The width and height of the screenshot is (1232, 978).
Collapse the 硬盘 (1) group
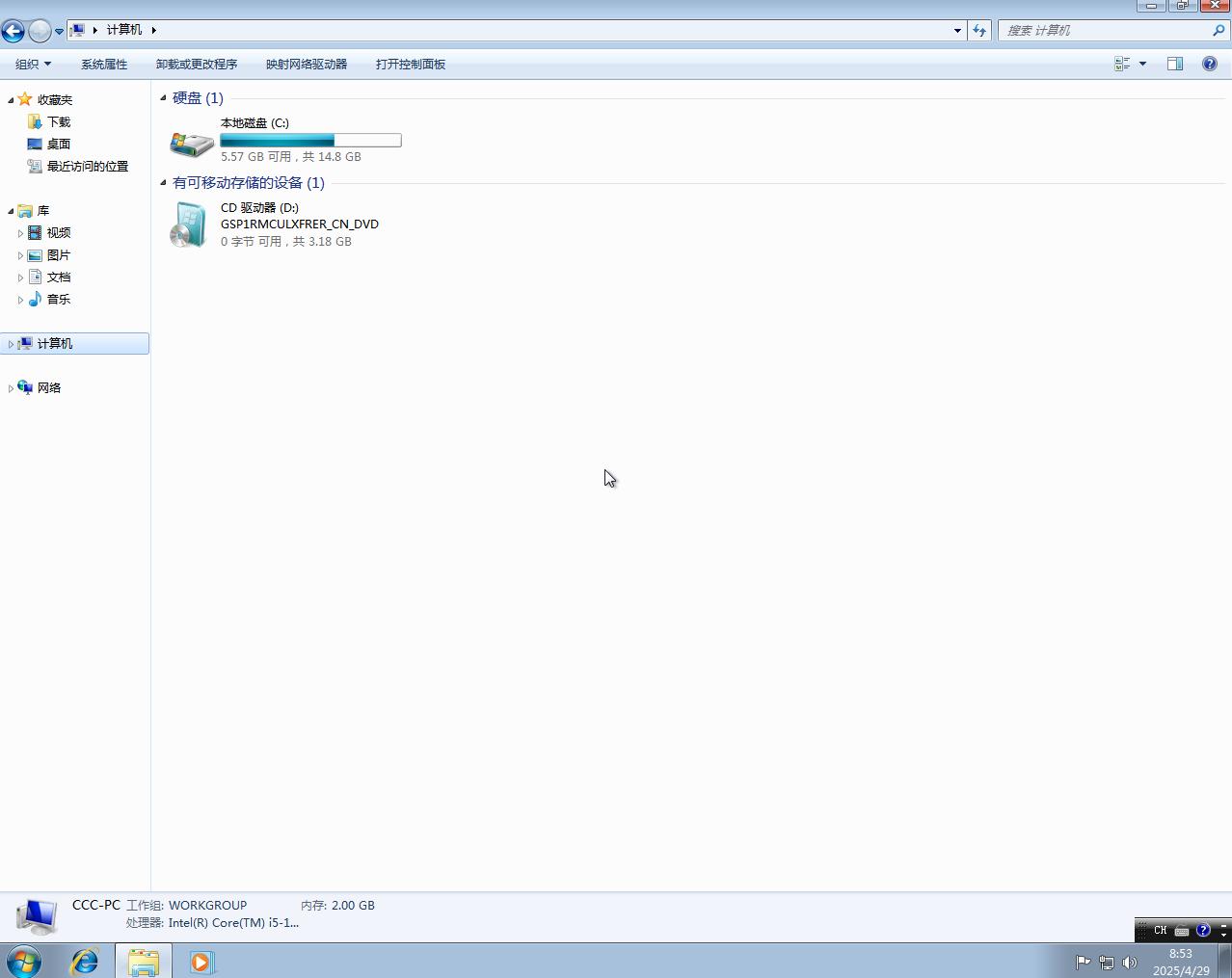(x=163, y=98)
